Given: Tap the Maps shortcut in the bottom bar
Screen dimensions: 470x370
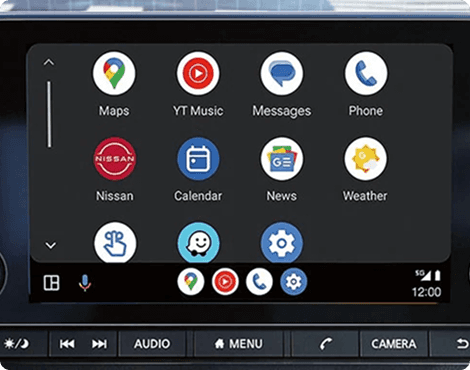Looking at the screenshot, I should (191, 282).
